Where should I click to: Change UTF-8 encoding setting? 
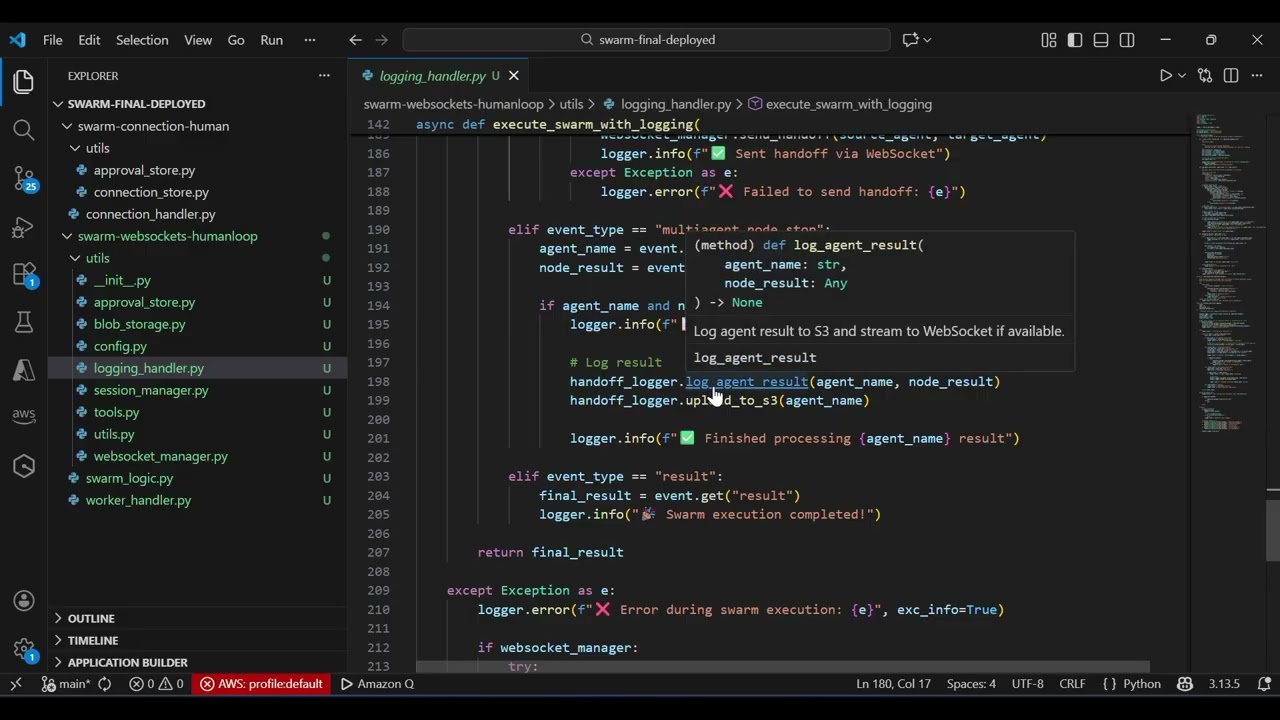1027,684
